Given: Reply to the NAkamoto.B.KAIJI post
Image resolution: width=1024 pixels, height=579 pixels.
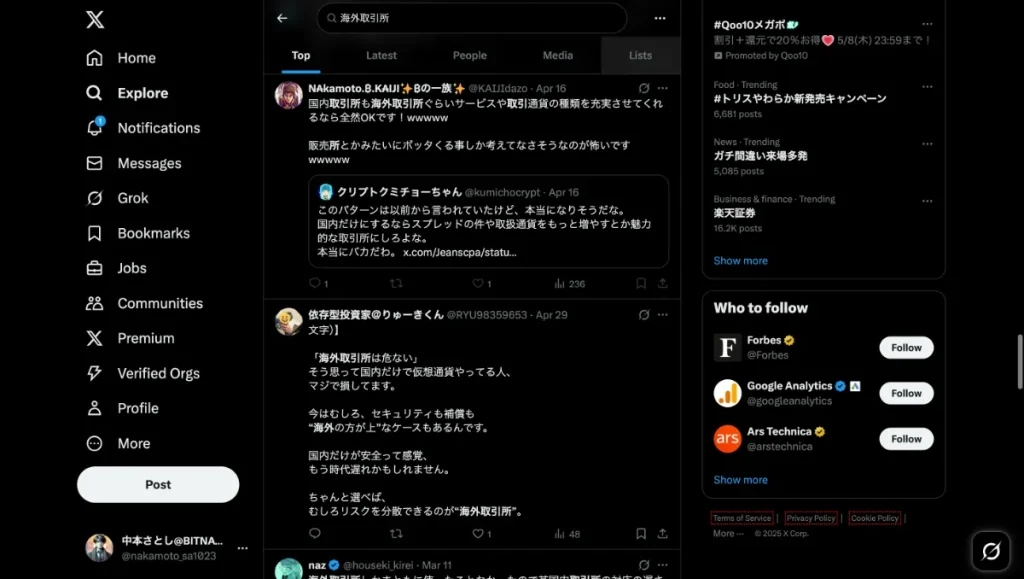Looking at the screenshot, I should click(x=315, y=283).
